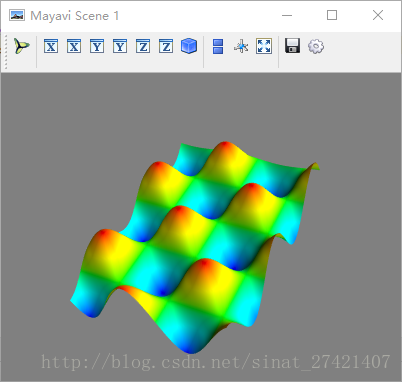402x382 pixels.
Task: Select the right Y axis view icon
Action: point(120,46)
